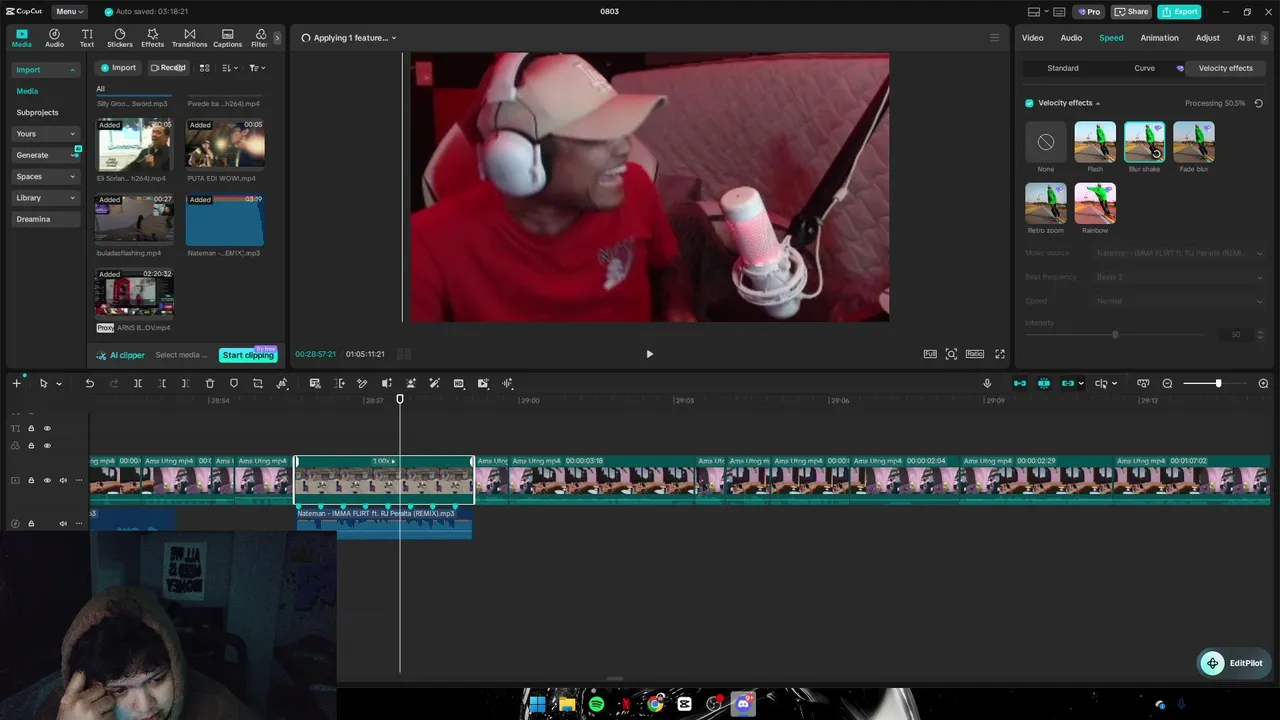The width and height of the screenshot is (1280, 720).
Task: Open the Stickers panel
Action: (120, 38)
